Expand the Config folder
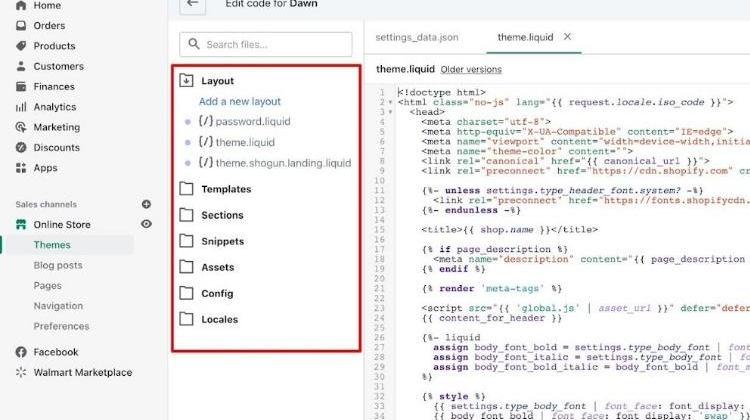The height and width of the screenshot is (420, 750). pyautogui.click(x=187, y=293)
